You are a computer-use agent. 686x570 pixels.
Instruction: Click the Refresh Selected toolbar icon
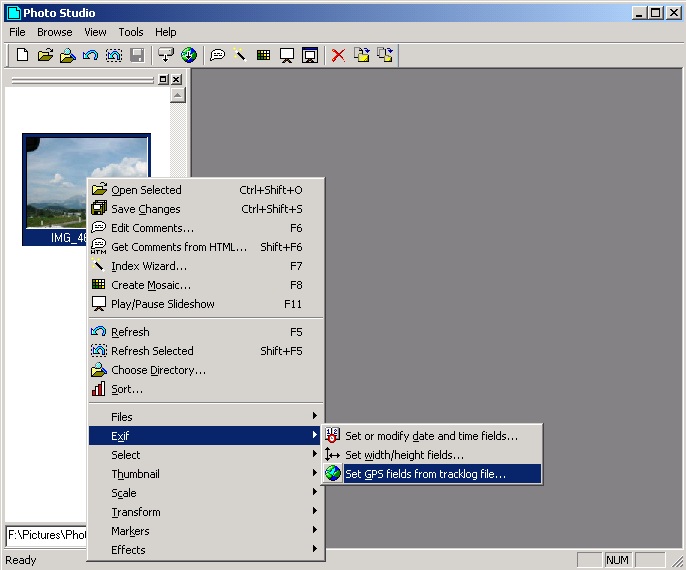coord(114,55)
